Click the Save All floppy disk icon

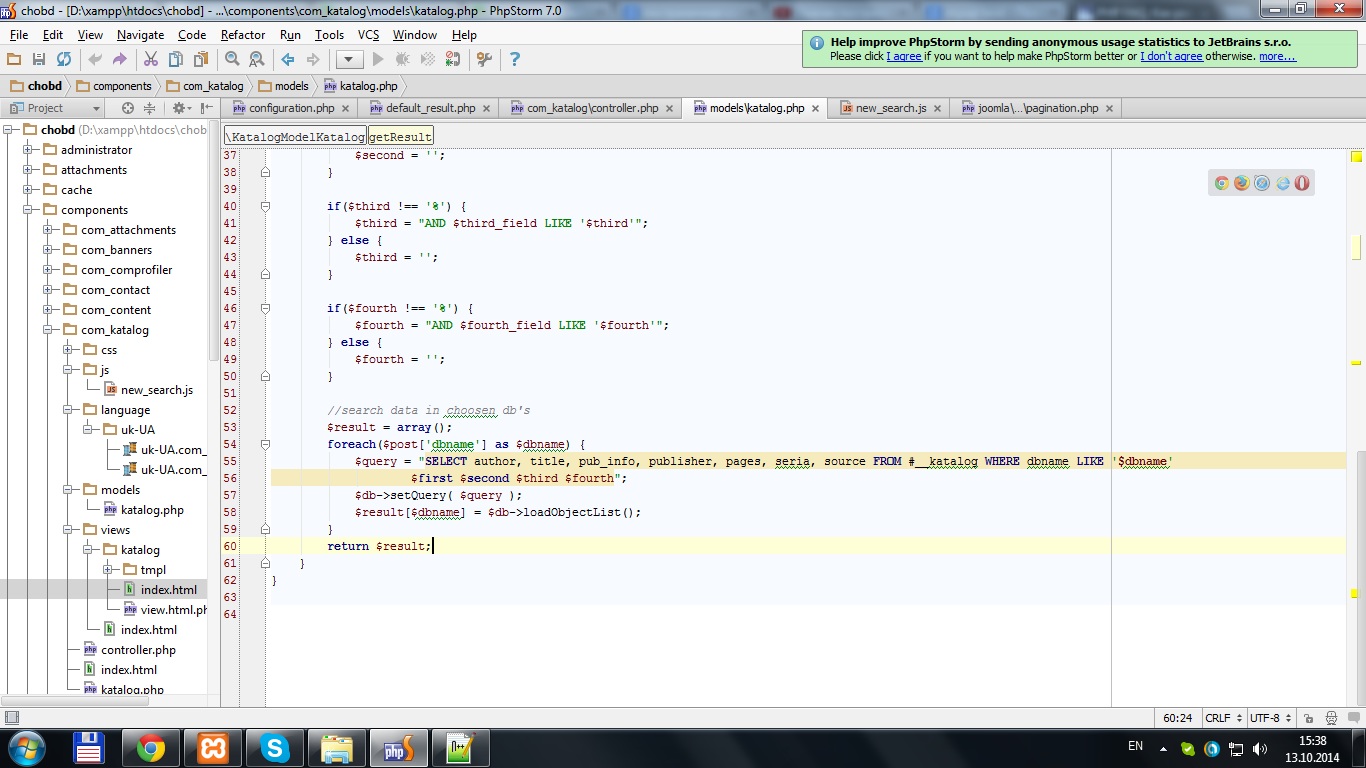pyautogui.click(x=39, y=60)
